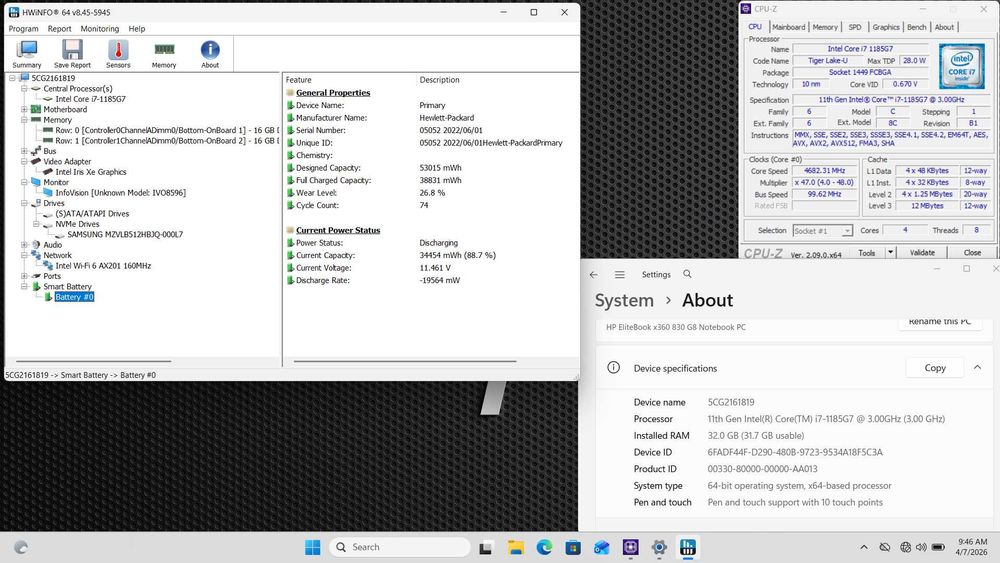
Task: Collapse the Device specifications section chevron
Action: click(x=977, y=368)
